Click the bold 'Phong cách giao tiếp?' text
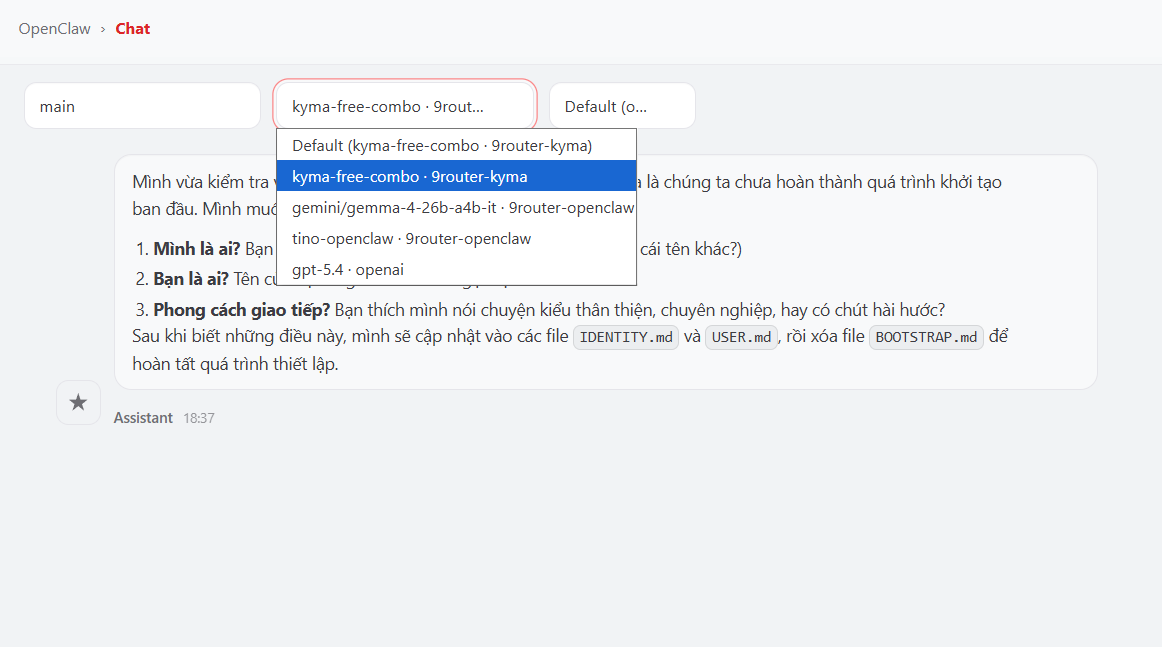Viewport: 1162px width, 647px height. coord(241,310)
